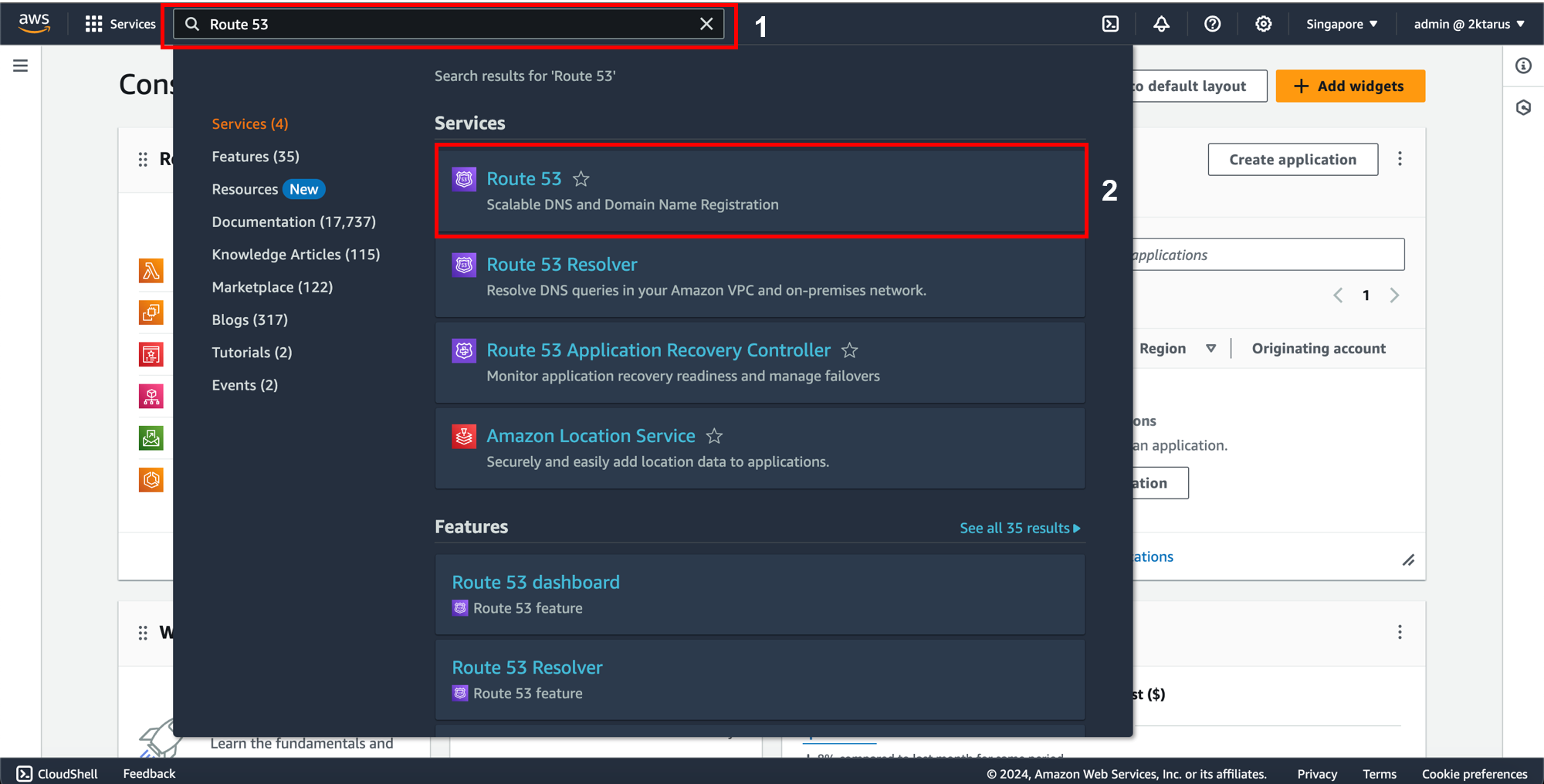Click the widget resize handle
The width and height of the screenshot is (1544, 784).
pyautogui.click(x=1408, y=560)
